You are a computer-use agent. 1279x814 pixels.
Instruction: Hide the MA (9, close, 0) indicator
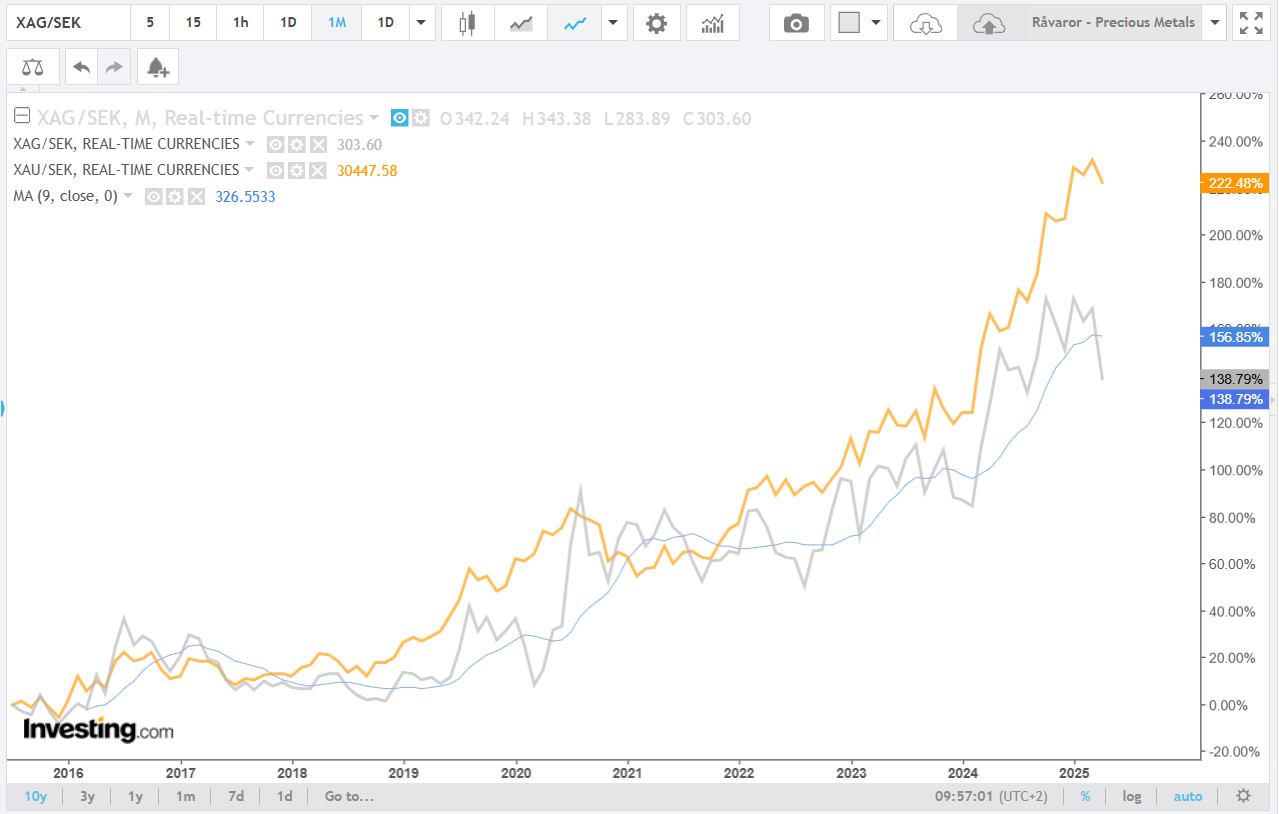point(153,197)
